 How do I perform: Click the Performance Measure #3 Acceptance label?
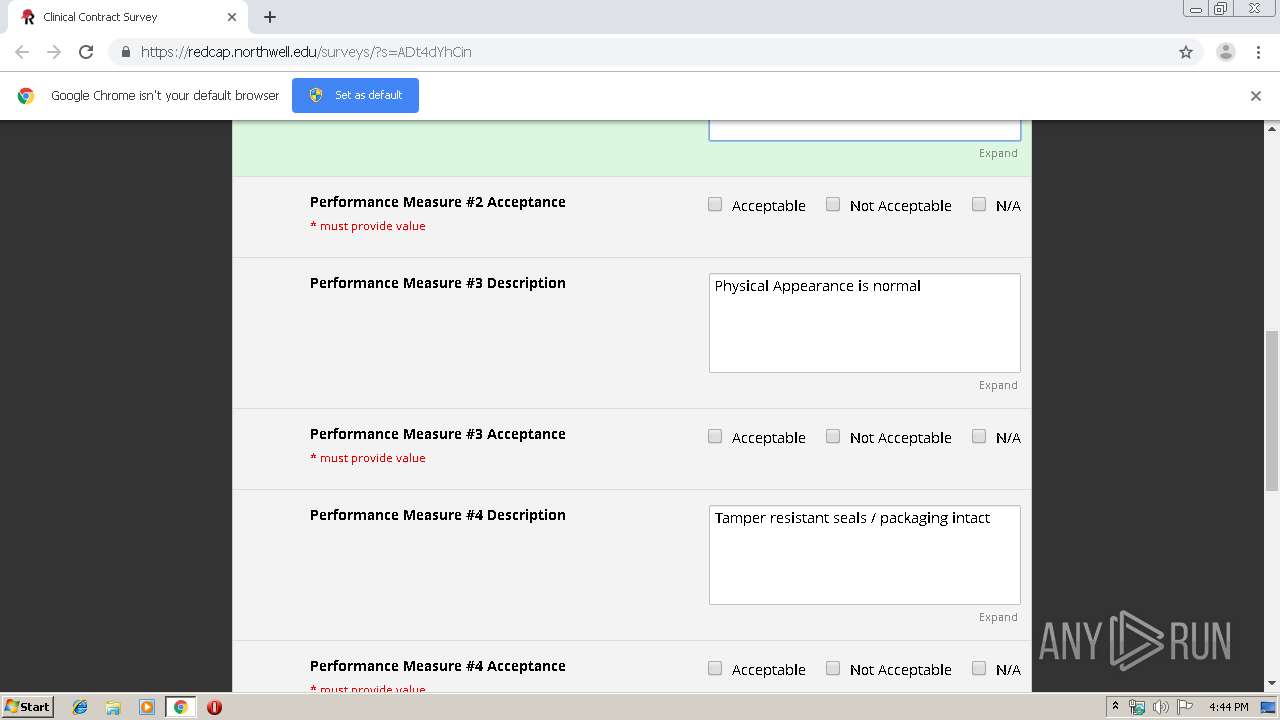[438, 434]
